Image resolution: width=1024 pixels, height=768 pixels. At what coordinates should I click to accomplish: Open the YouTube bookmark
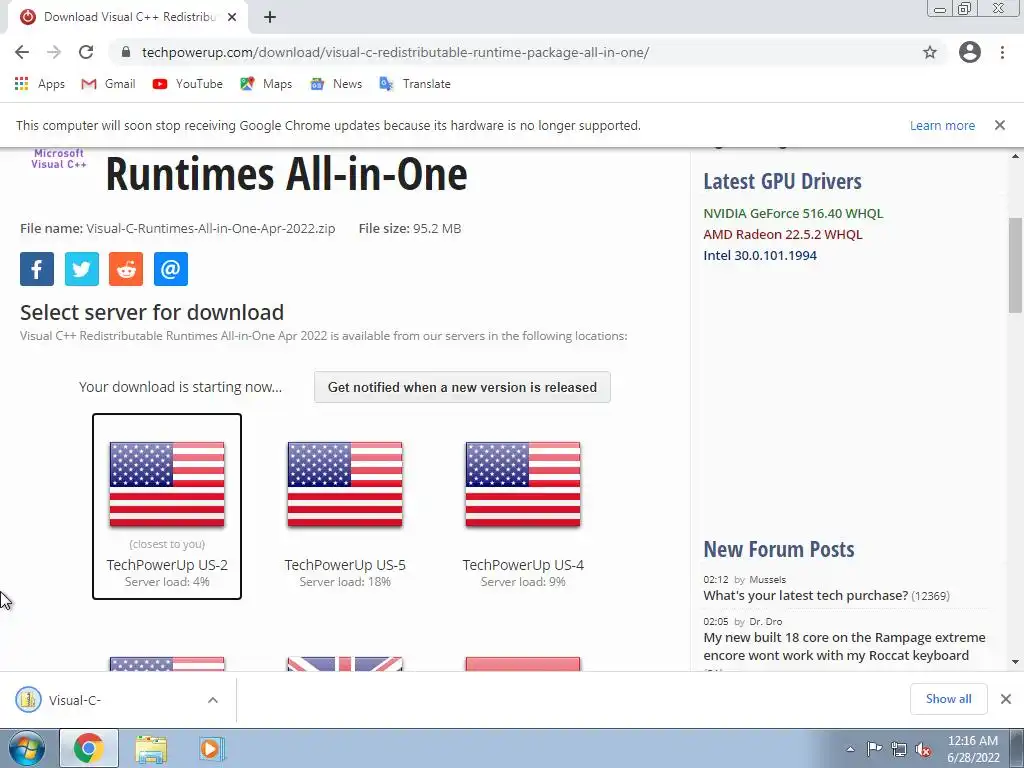(x=188, y=84)
